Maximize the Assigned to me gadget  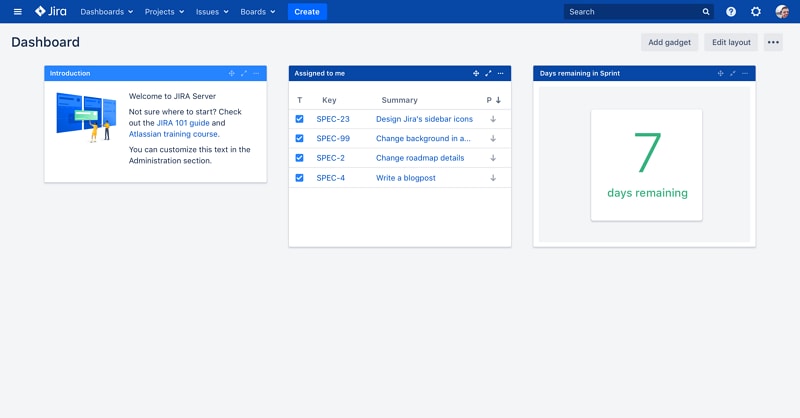tap(488, 73)
